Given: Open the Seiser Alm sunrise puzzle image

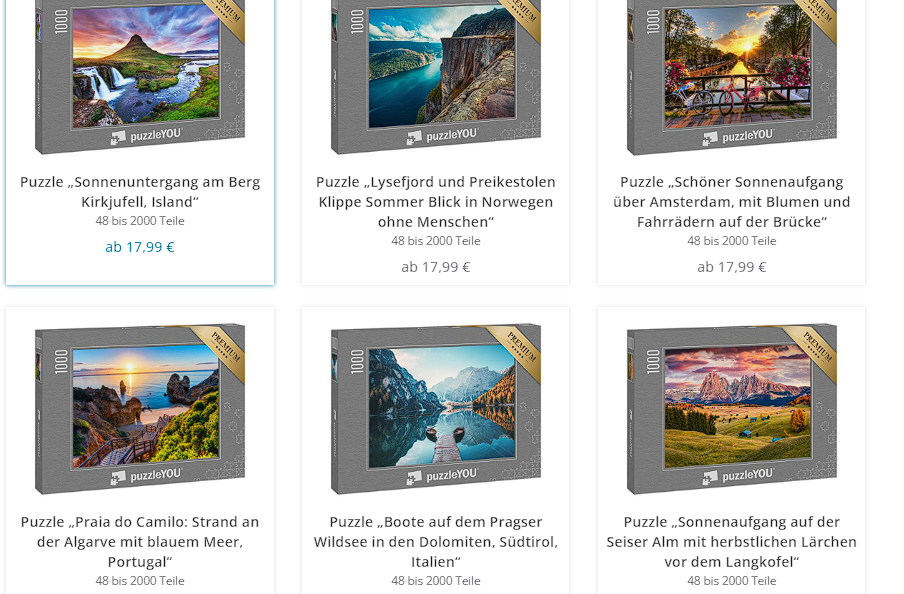Looking at the screenshot, I should point(732,409).
